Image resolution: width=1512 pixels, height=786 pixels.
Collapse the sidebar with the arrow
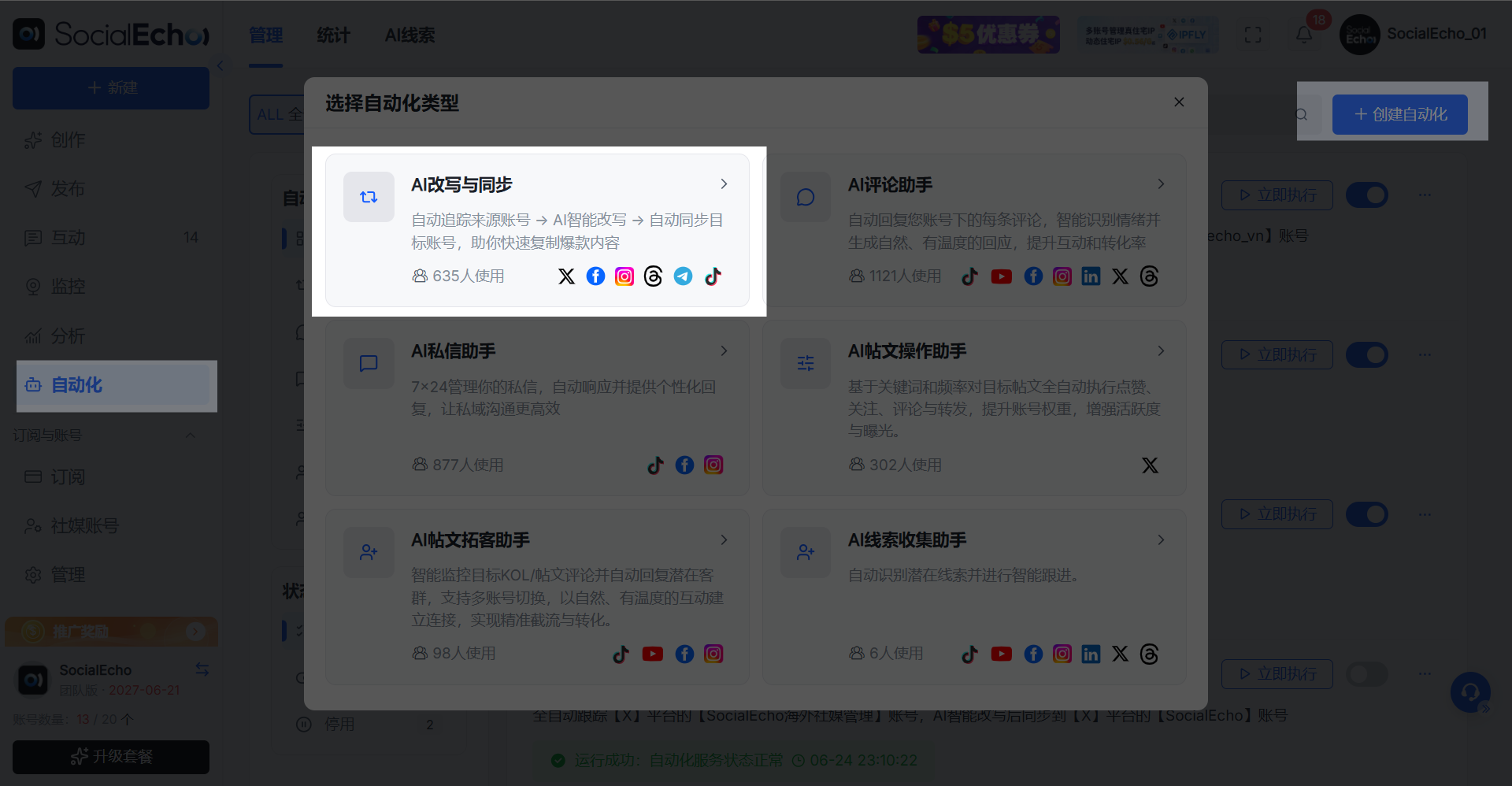(220, 66)
